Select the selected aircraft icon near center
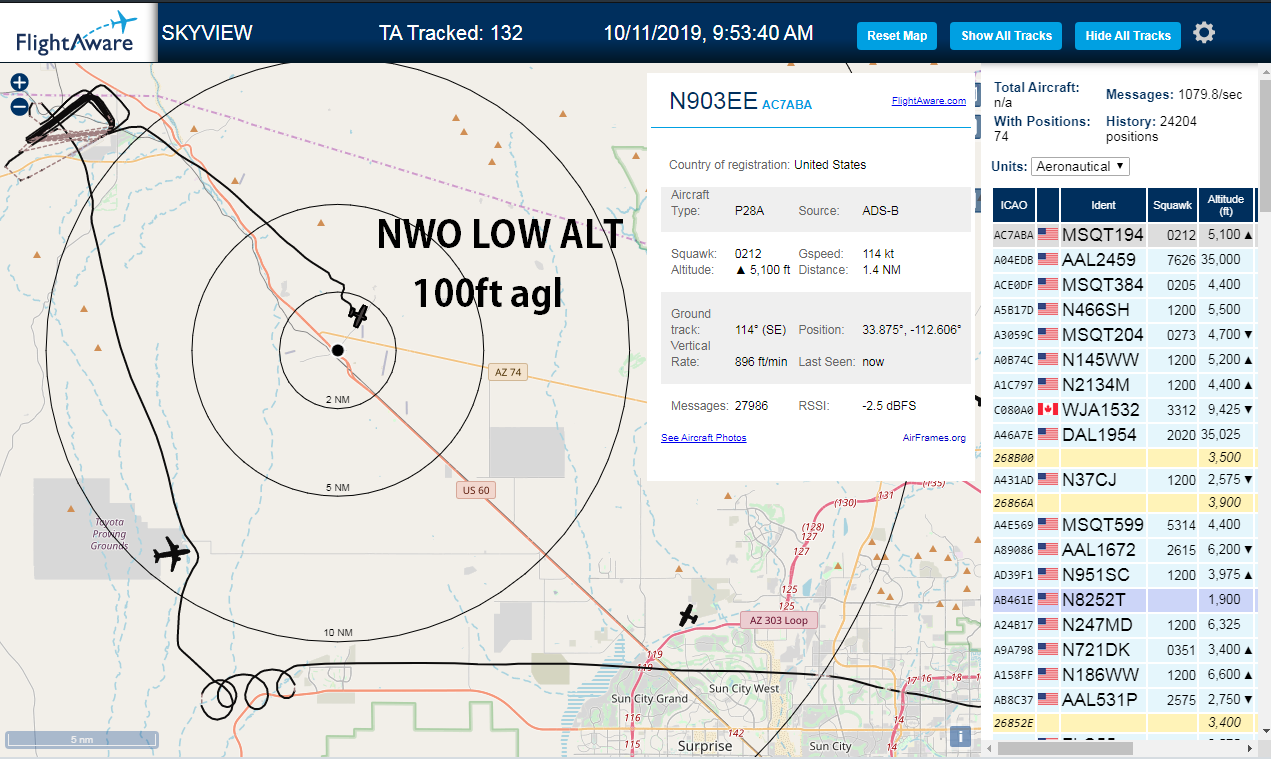1271x759 pixels. (358, 315)
